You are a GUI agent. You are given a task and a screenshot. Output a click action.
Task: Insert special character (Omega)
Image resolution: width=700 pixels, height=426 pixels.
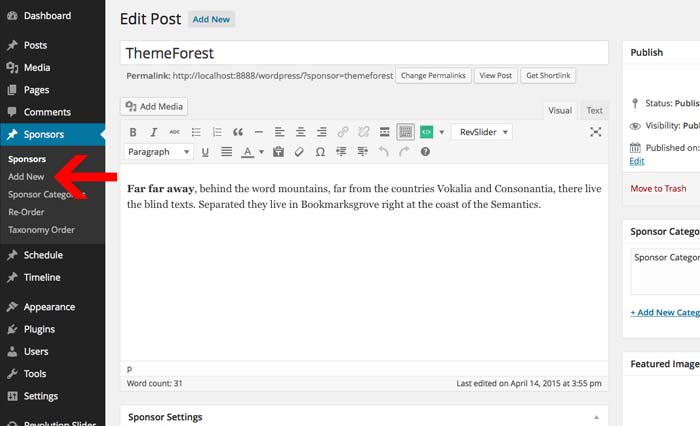[320, 152]
